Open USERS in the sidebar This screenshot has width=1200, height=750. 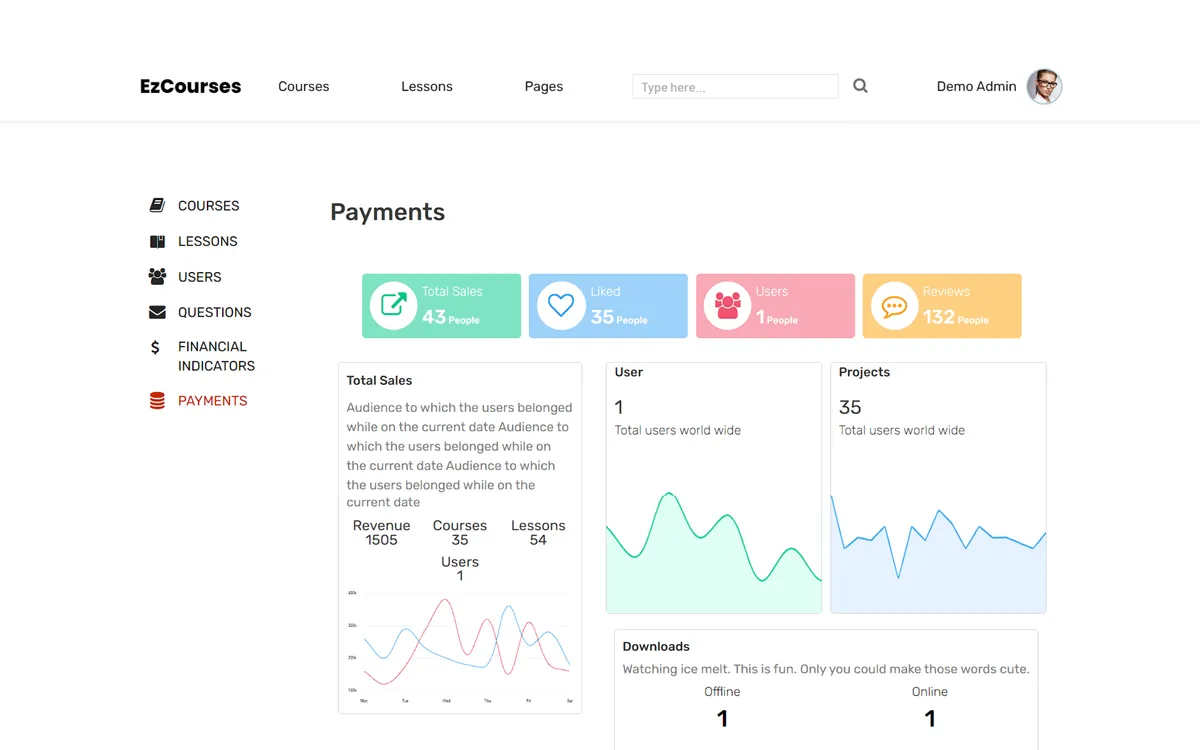point(200,277)
